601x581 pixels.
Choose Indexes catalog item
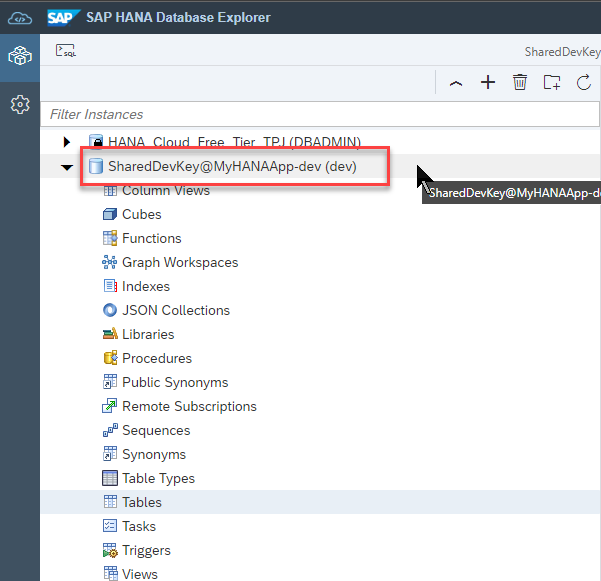click(x=146, y=286)
